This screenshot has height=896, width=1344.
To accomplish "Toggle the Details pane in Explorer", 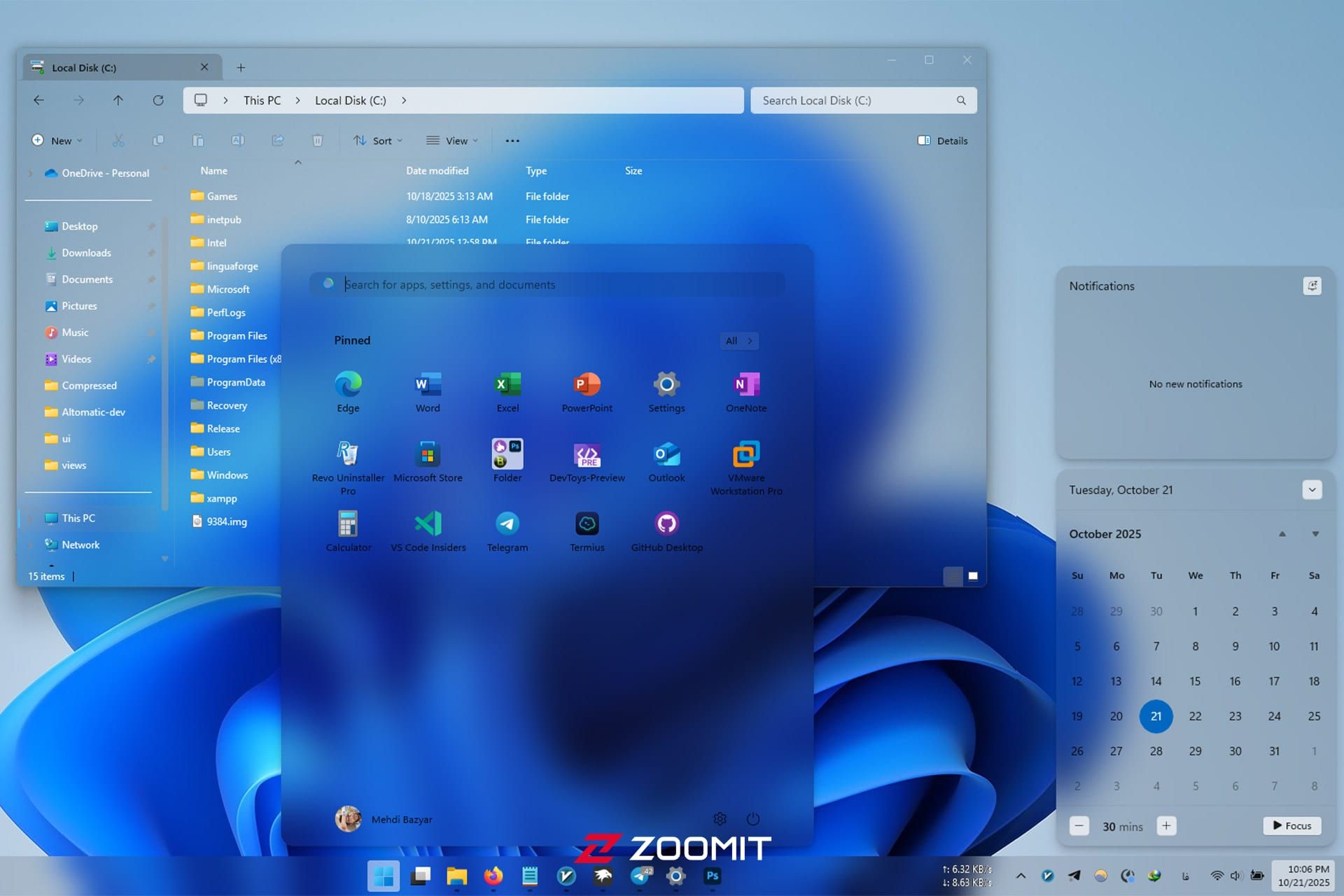I will (943, 141).
